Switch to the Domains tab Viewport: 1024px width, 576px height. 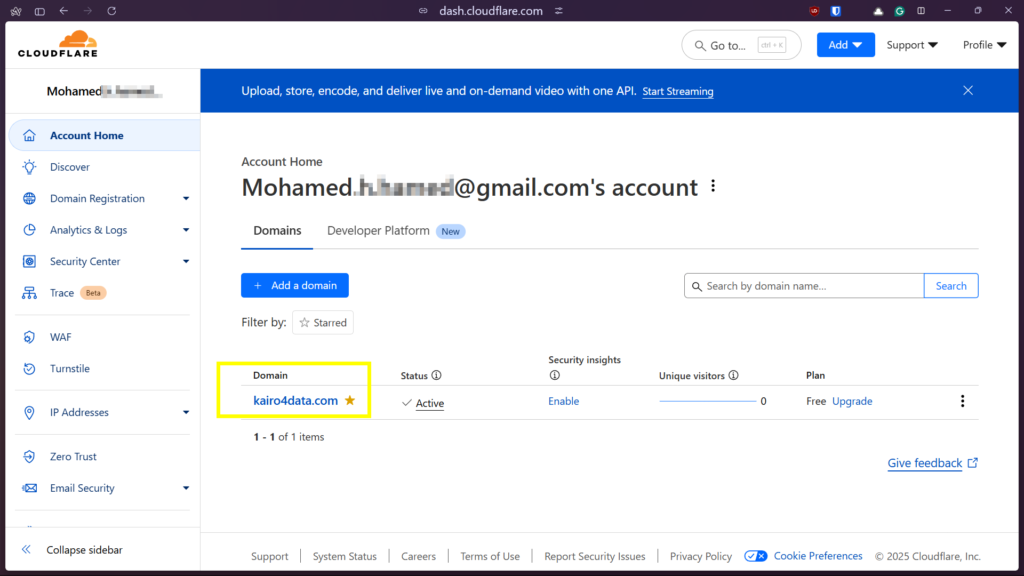click(x=277, y=231)
